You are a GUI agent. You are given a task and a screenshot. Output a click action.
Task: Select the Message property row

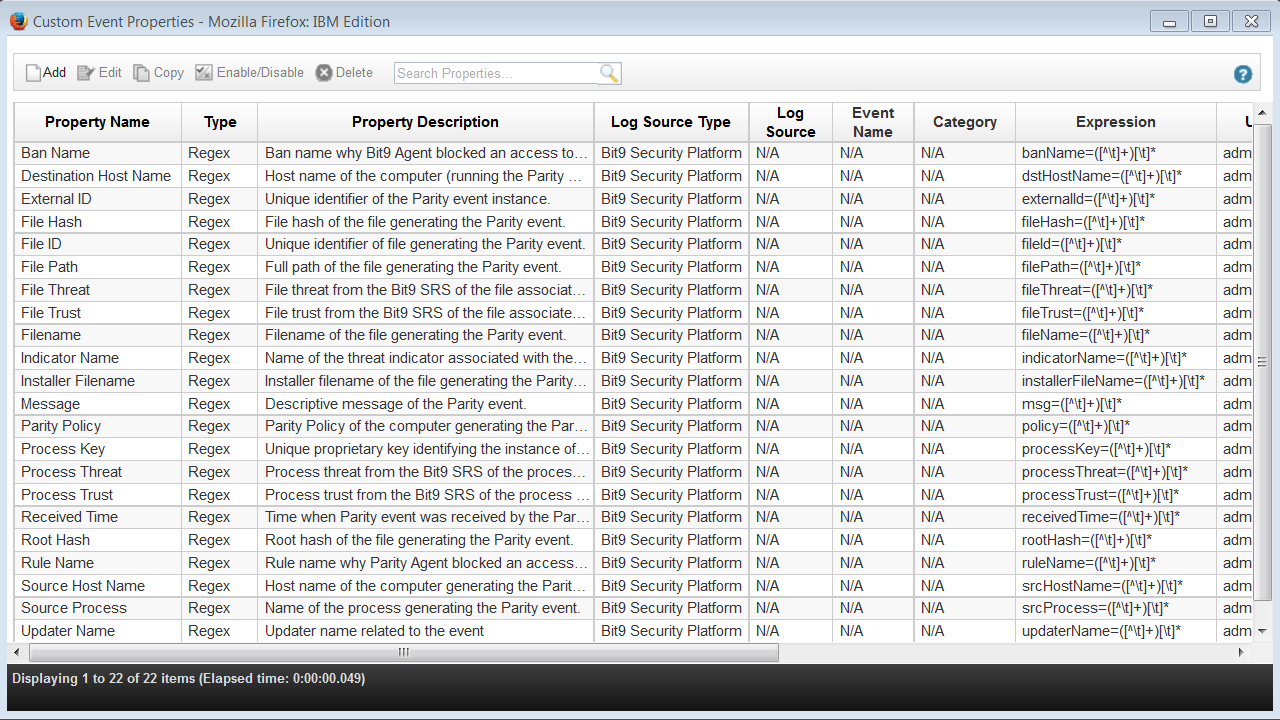634,404
